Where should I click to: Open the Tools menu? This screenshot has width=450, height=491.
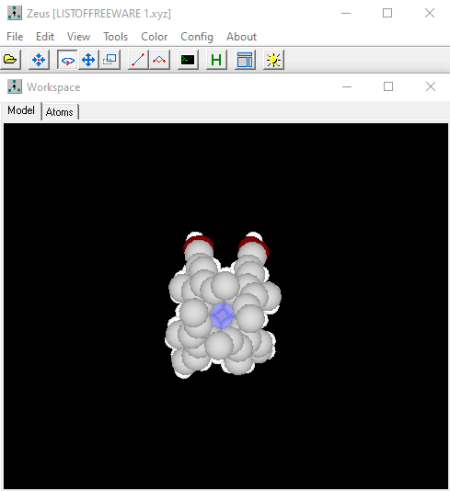point(115,37)
